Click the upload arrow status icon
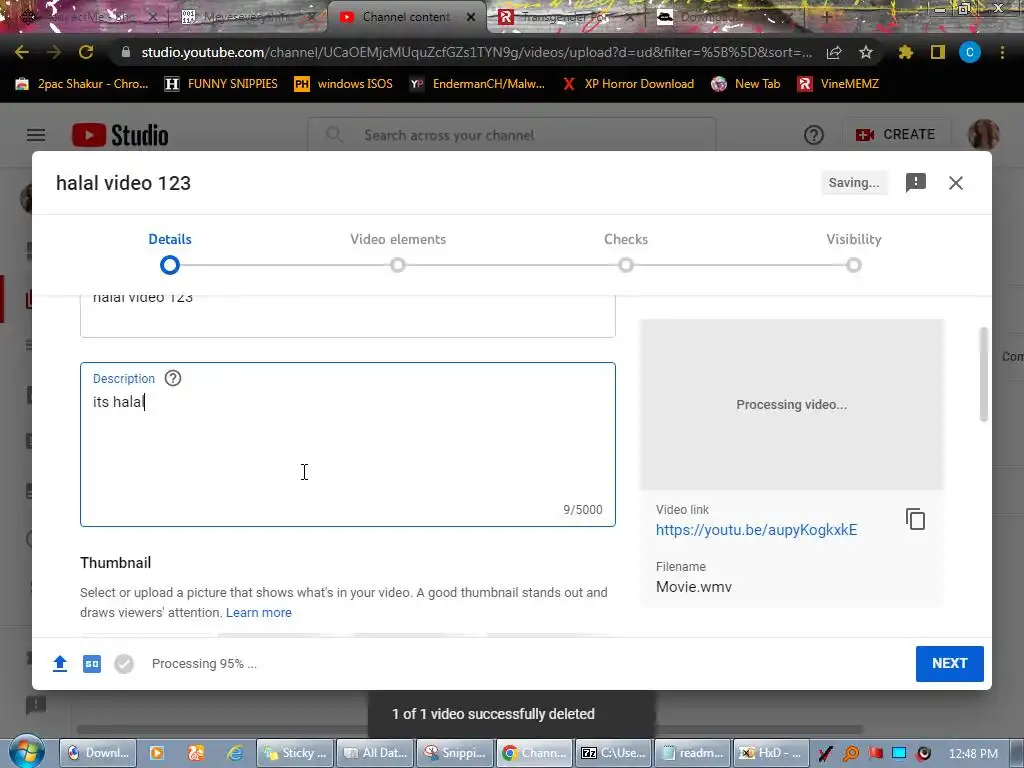 click(60, 664)
